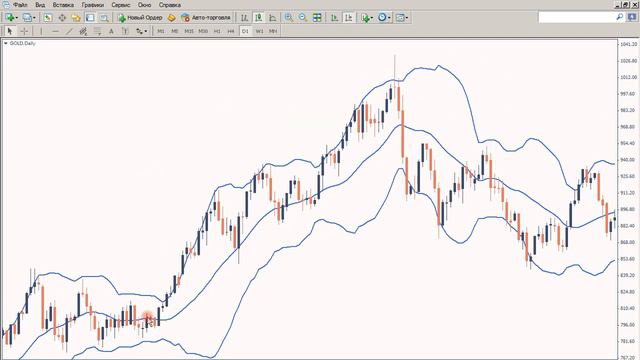
Task: Expand the Profiles dropdown arrow
Action: pyautogui.click(x=34, y=18)
